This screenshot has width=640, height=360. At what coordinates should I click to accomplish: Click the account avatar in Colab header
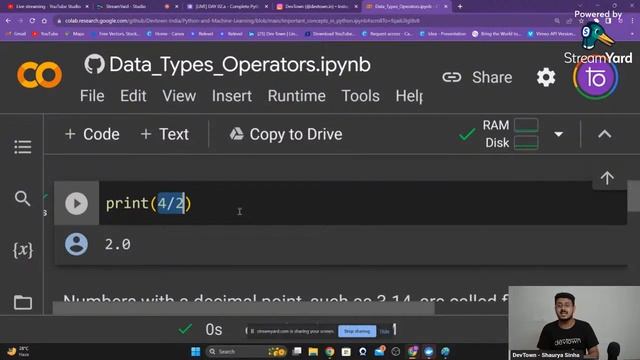click(596, 77)
